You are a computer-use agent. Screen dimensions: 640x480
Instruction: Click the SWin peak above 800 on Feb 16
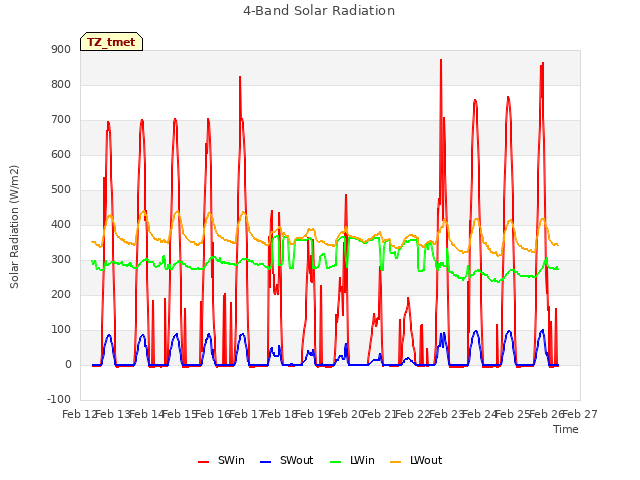240,77
